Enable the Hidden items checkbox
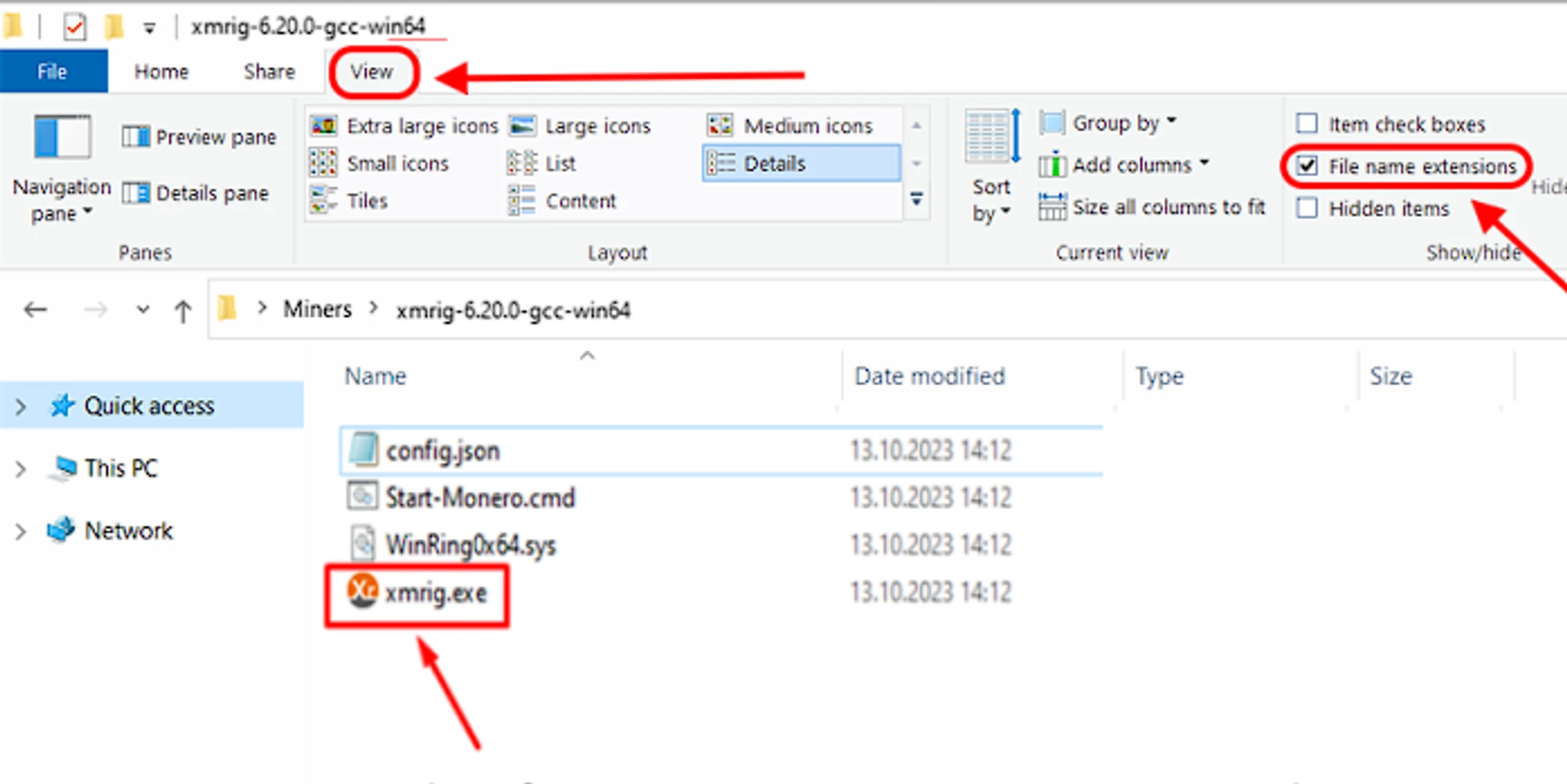 pyautogui.click(x=1307, y=208)
